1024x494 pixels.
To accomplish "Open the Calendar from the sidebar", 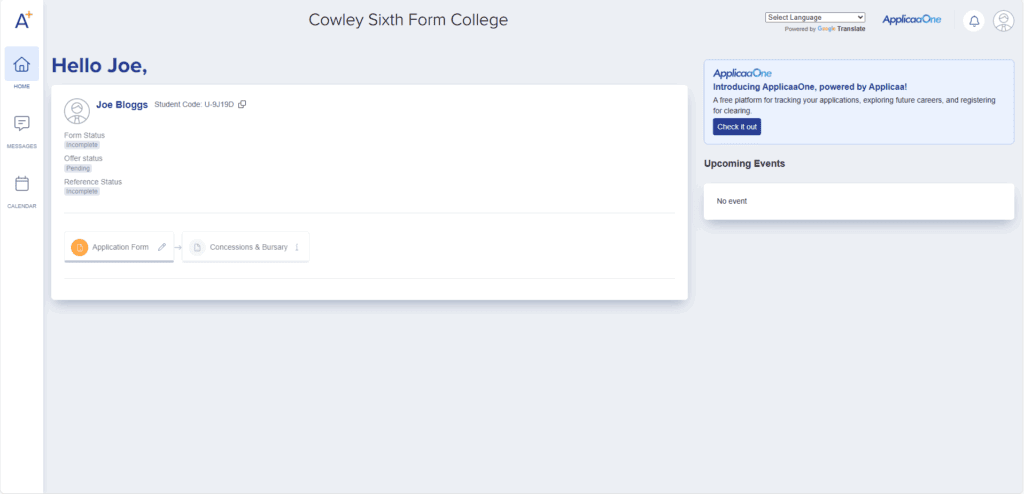I will pos(22,184).
